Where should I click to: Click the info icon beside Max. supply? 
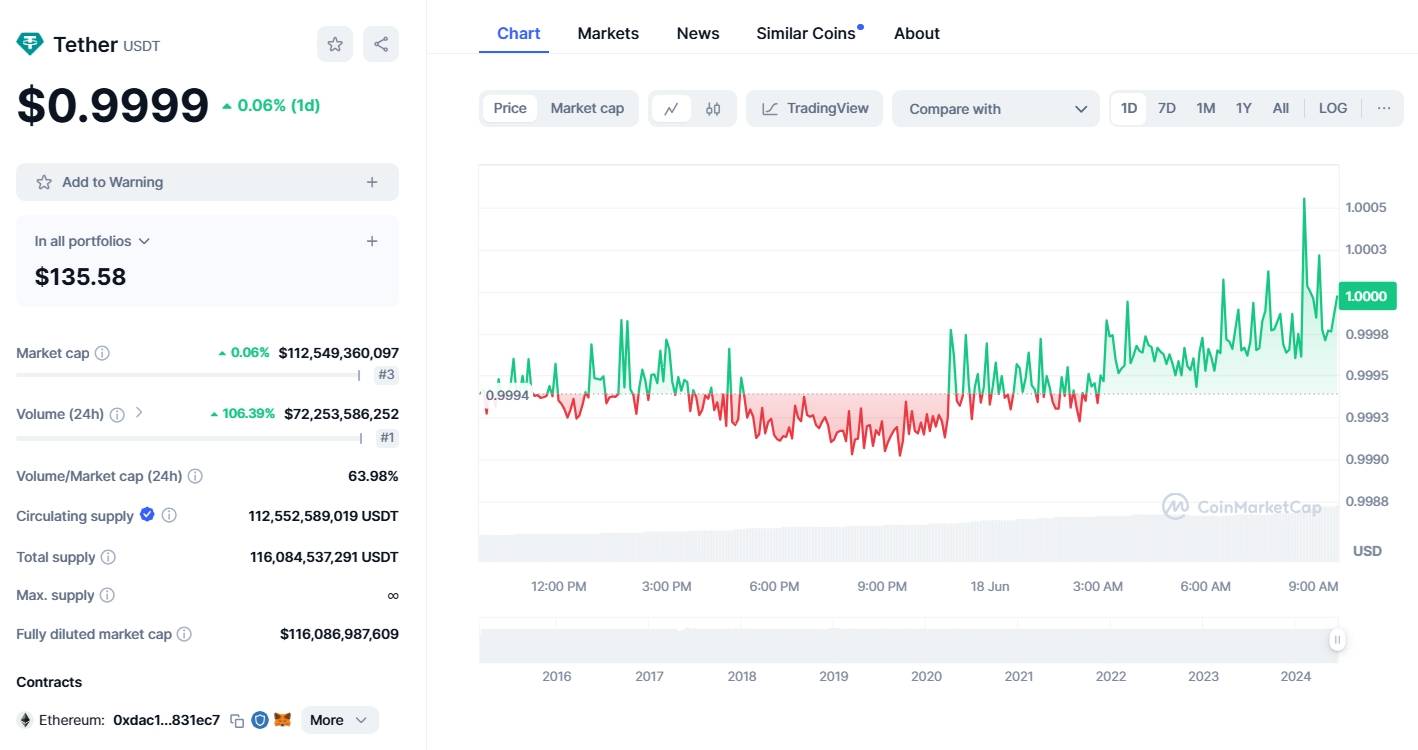107,595
